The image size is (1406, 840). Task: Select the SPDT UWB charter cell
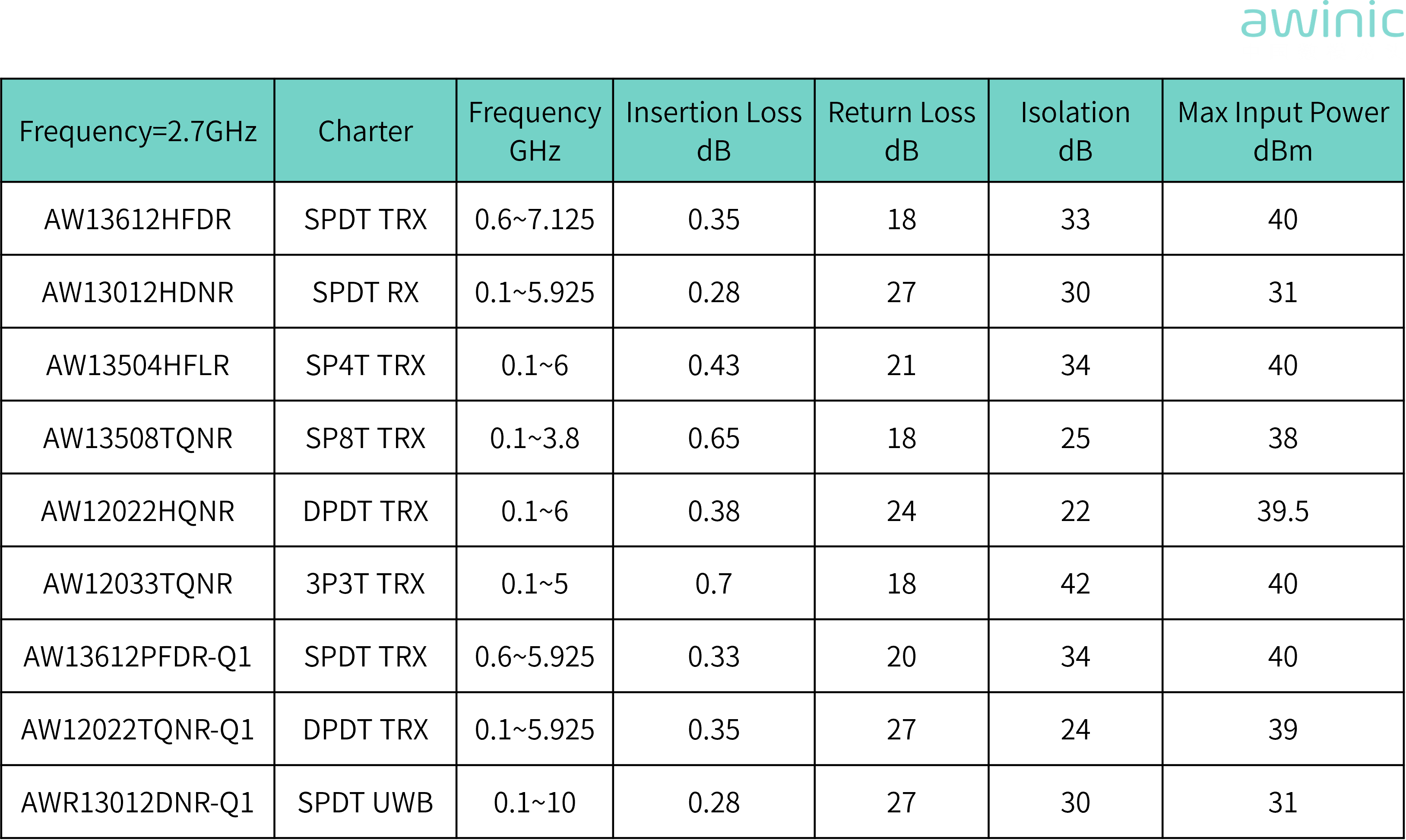pos(365,802)
